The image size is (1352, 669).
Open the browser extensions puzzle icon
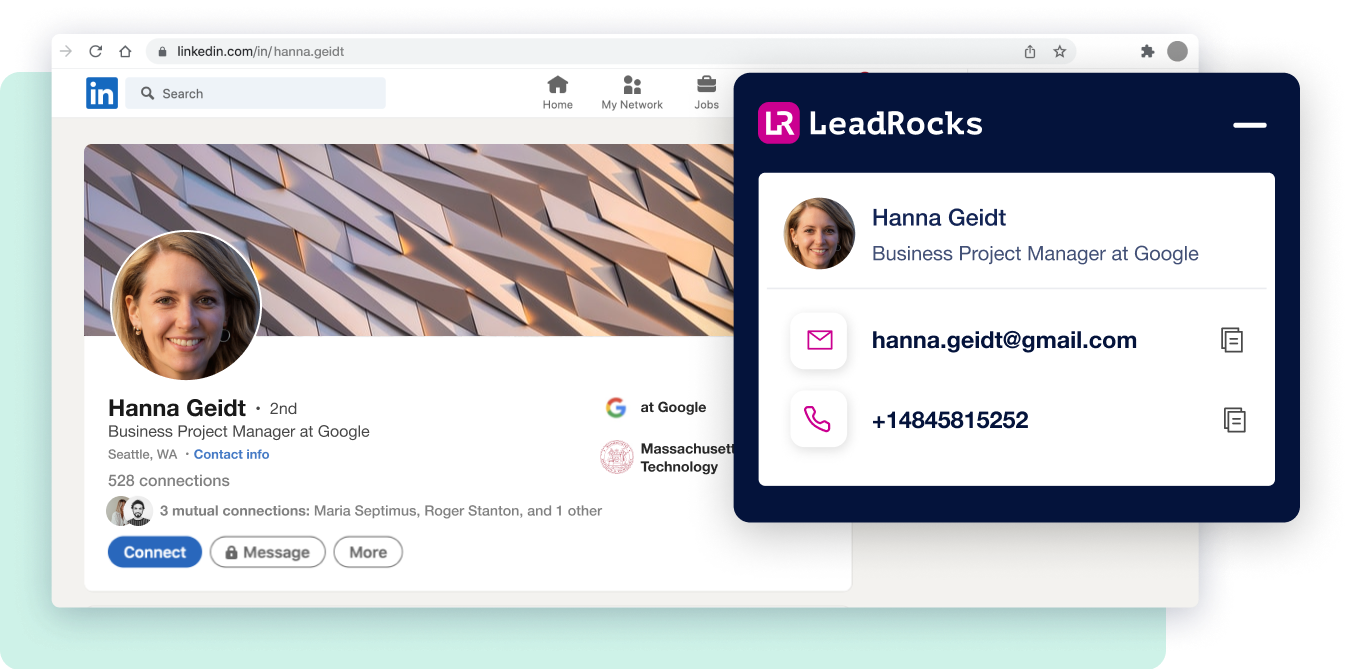[1147, 51]
